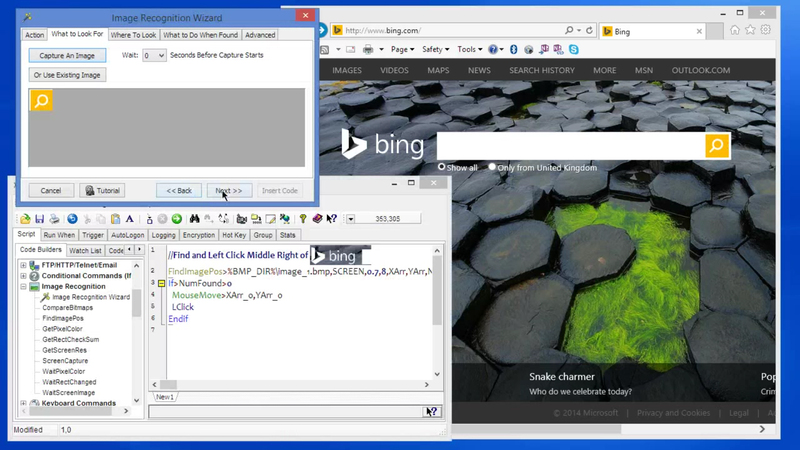Click the IE settings gear icon
800x450 pixels.
coord(766,30)
